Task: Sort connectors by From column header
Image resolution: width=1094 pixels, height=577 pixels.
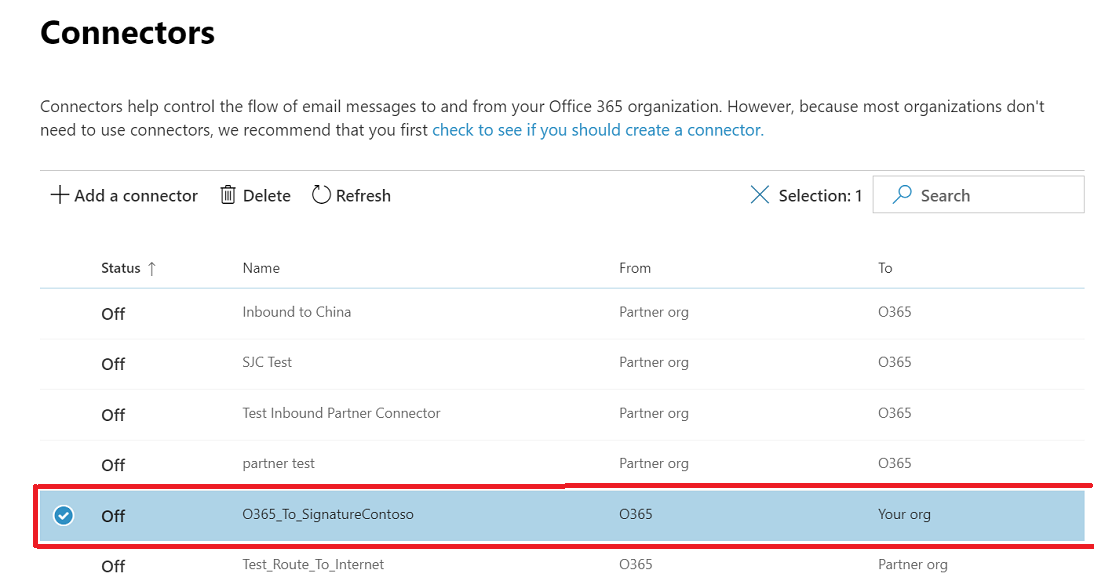Action: coord(635,268)
